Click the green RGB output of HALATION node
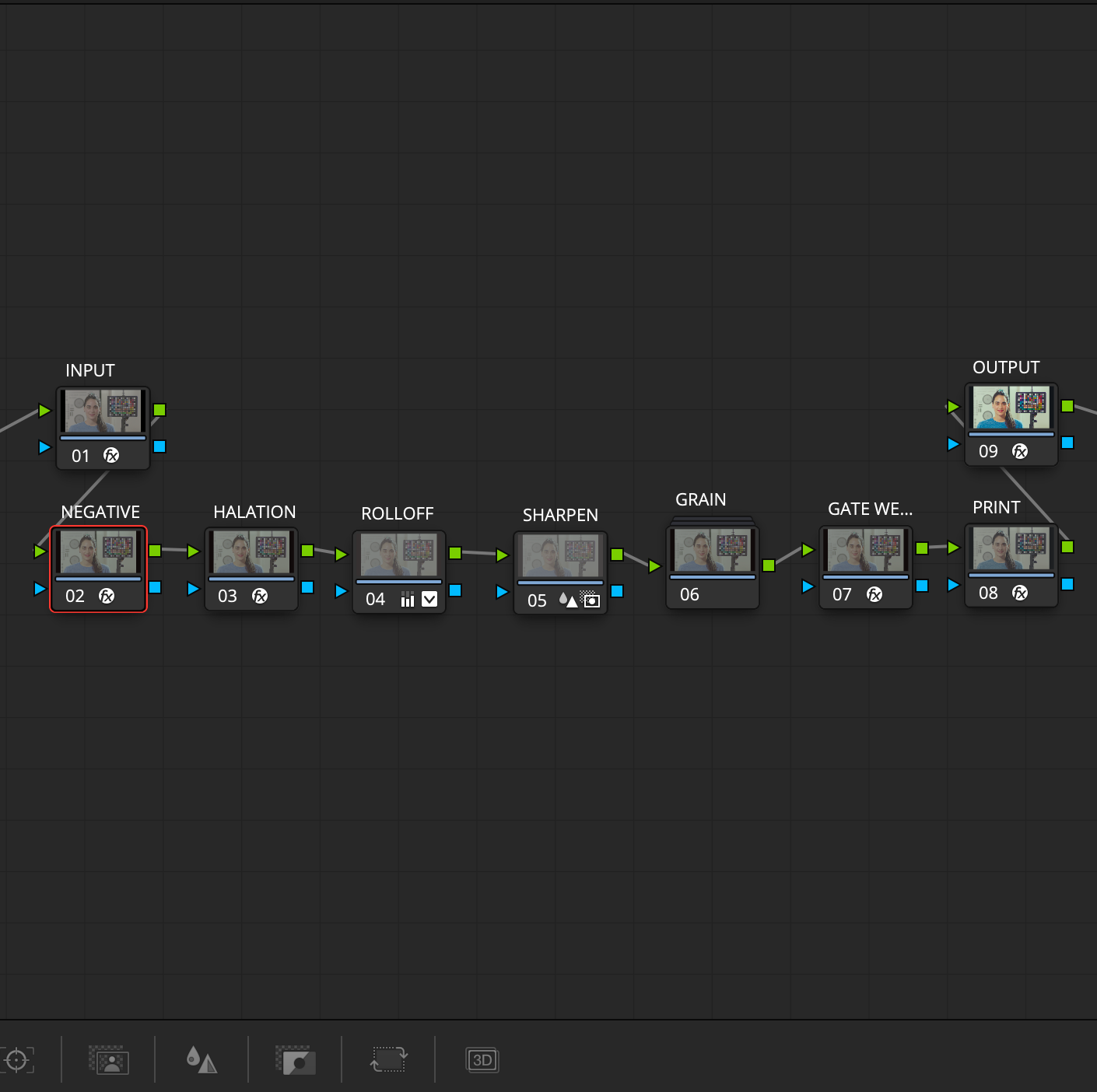Viewport: 1097px width, 1092px height. pos(307,551)
